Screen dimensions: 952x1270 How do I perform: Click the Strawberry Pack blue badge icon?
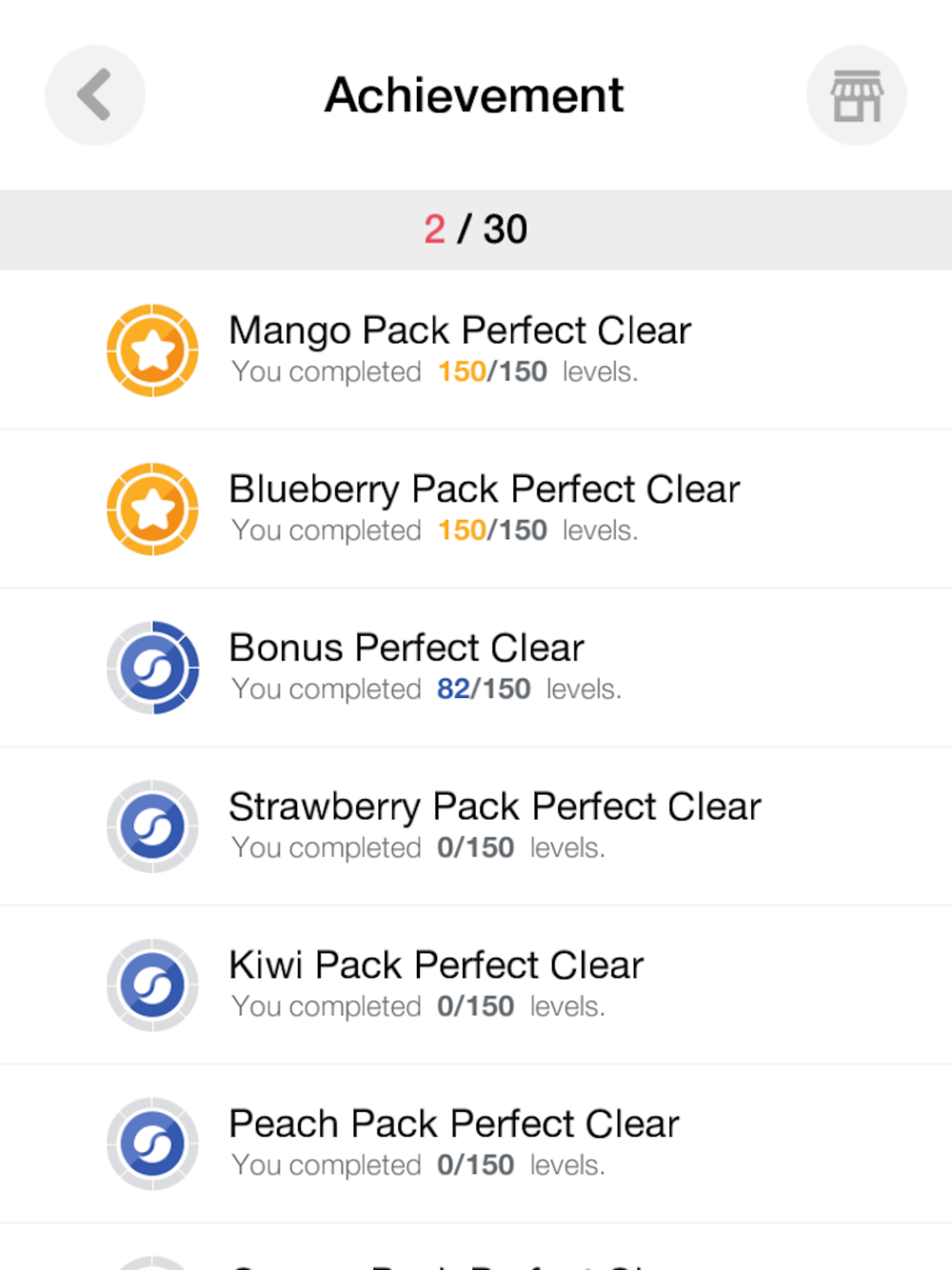click(x=152, y=826)
